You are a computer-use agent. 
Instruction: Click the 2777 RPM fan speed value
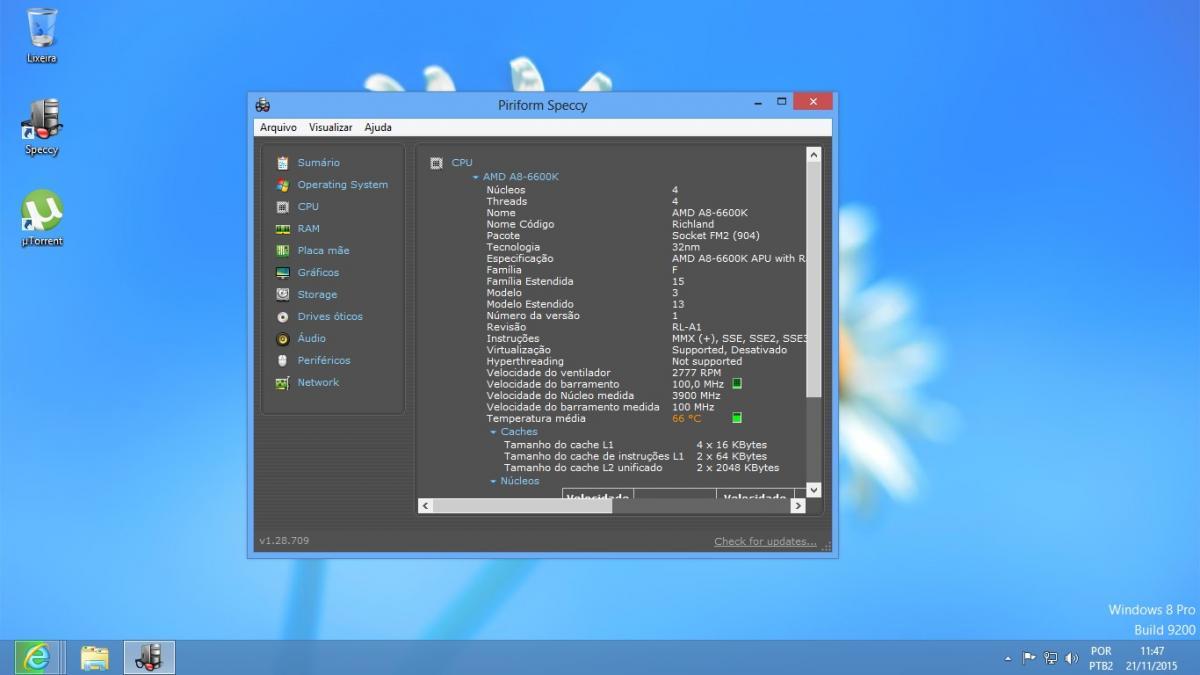click(x=696, y=373)
